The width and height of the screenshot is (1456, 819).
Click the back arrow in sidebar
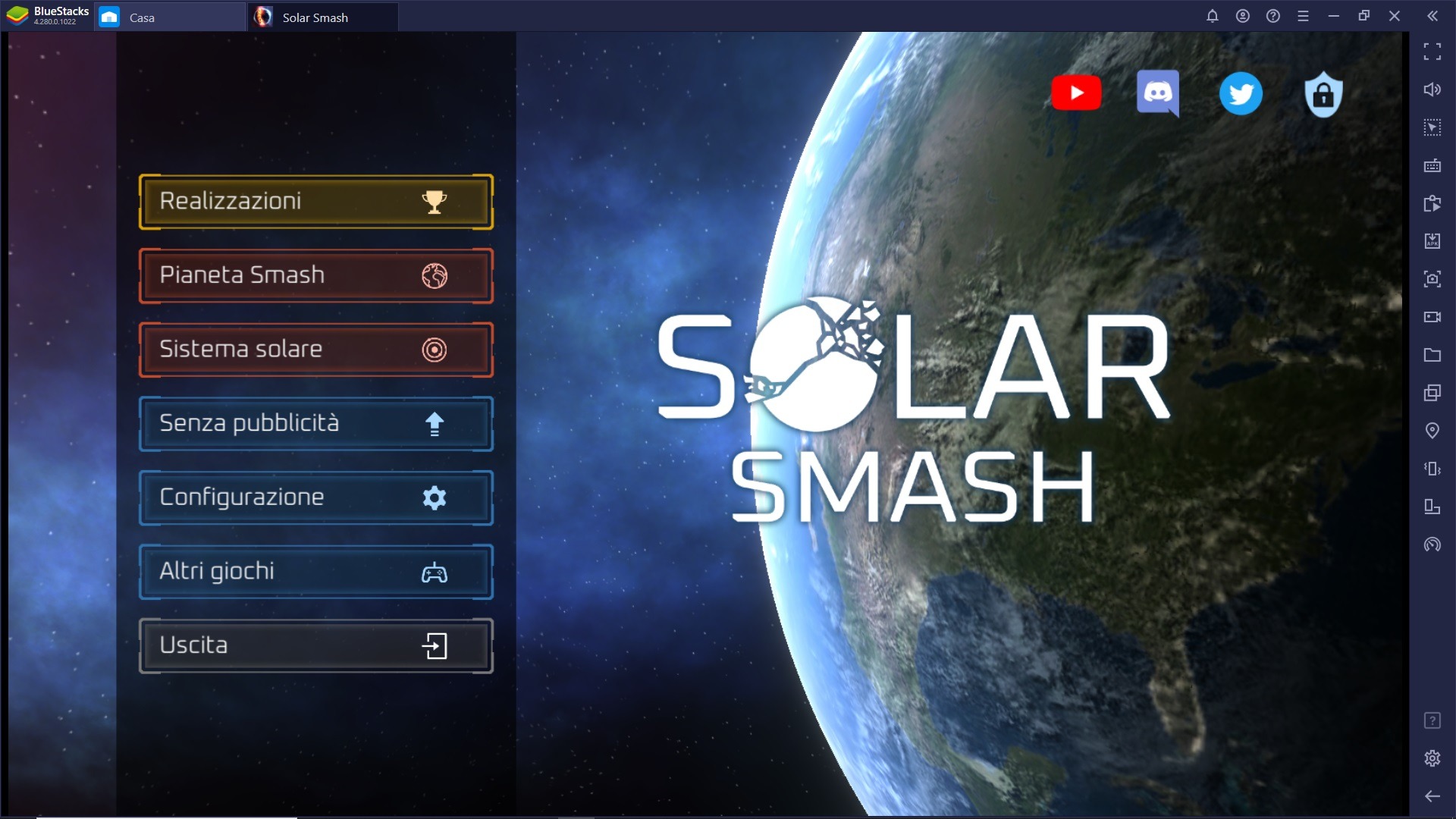(x=1432, y=796)
